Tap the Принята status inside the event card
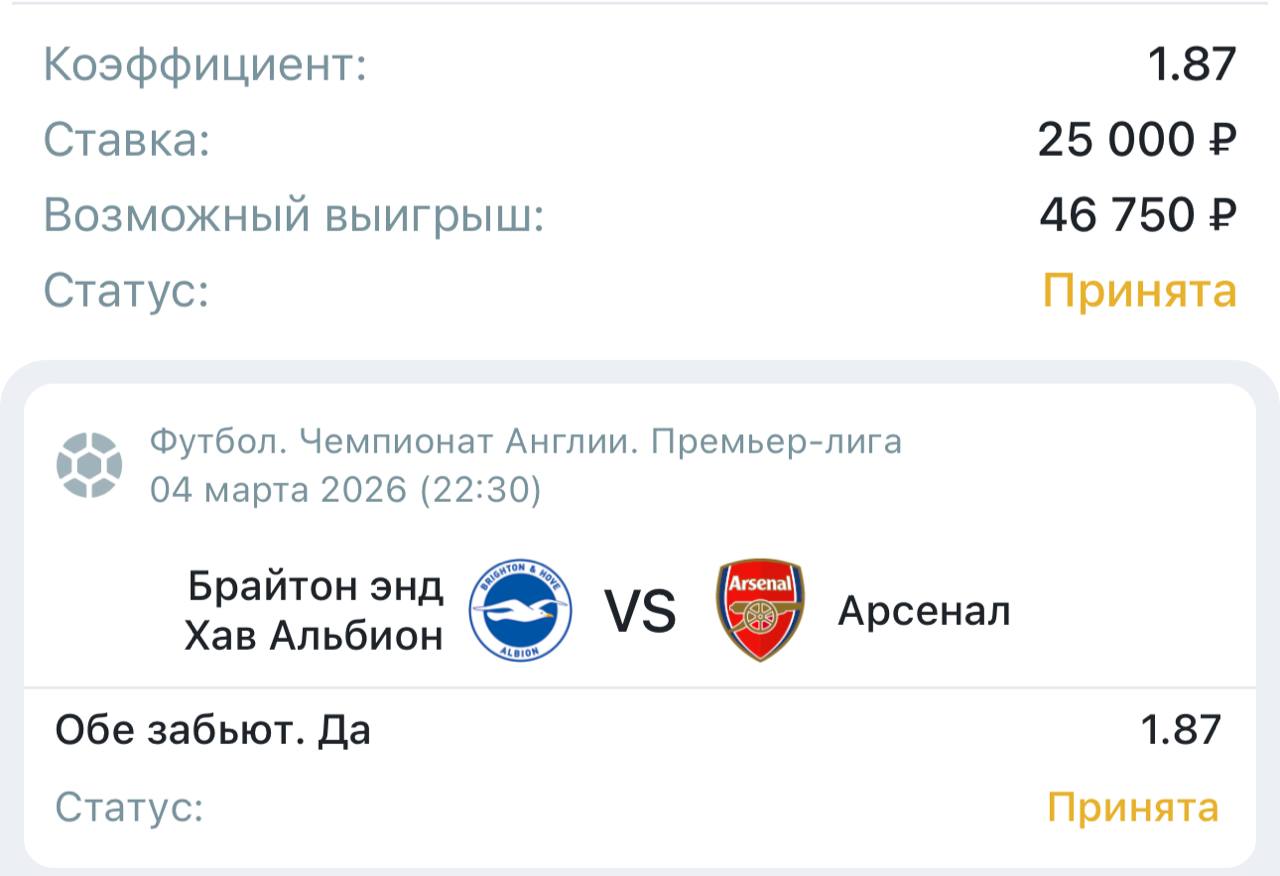 1133,807
